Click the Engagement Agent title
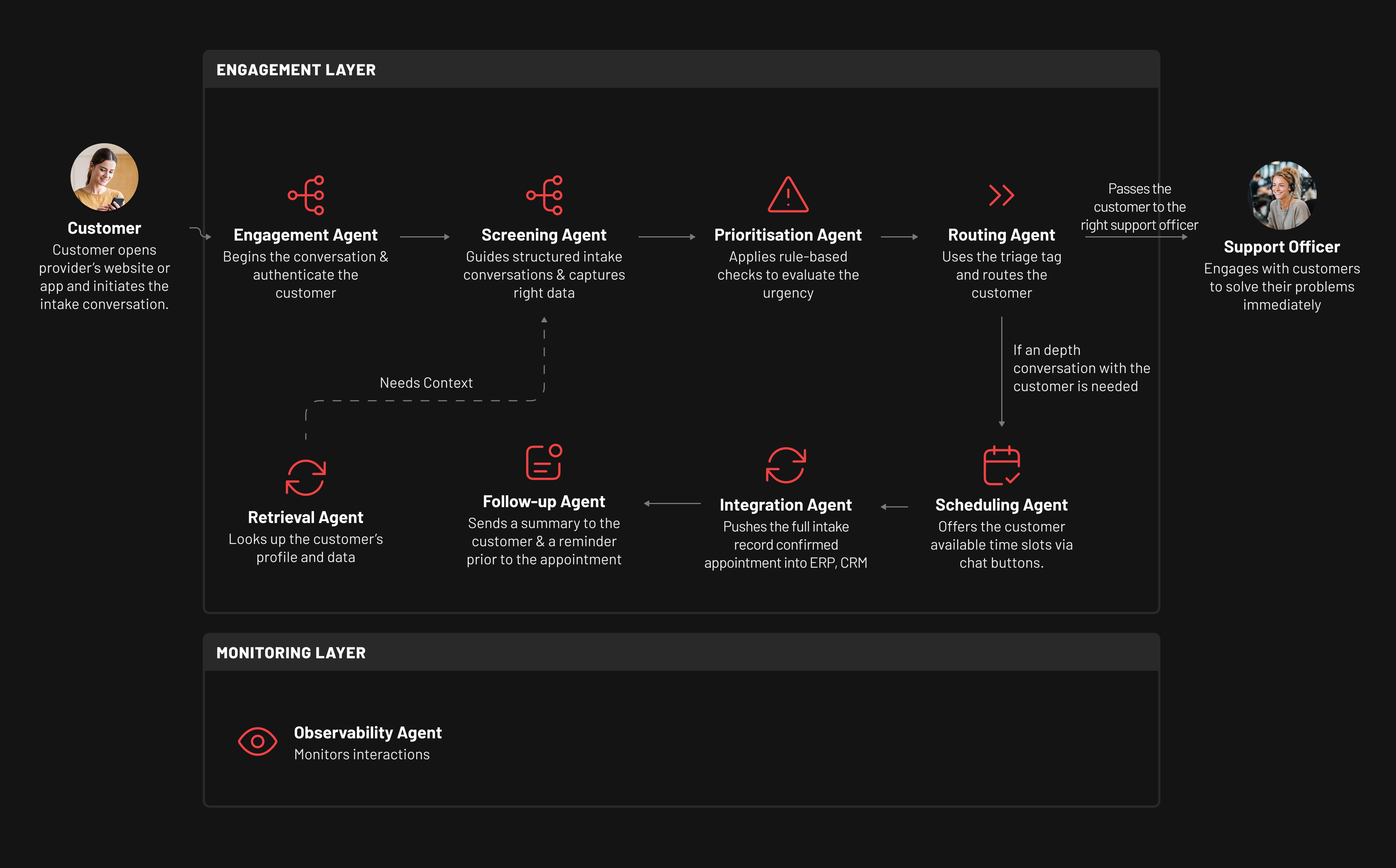The width and height of the screenshot is (1396, 868). click(x=306, y=235)
